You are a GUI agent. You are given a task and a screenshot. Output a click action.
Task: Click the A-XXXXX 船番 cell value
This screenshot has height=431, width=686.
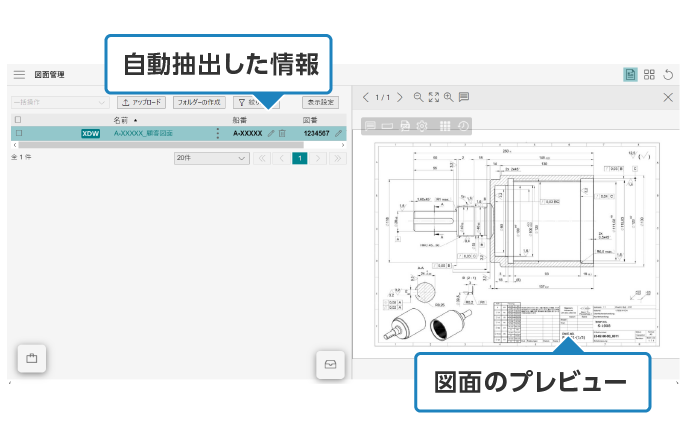coord(248,133)
